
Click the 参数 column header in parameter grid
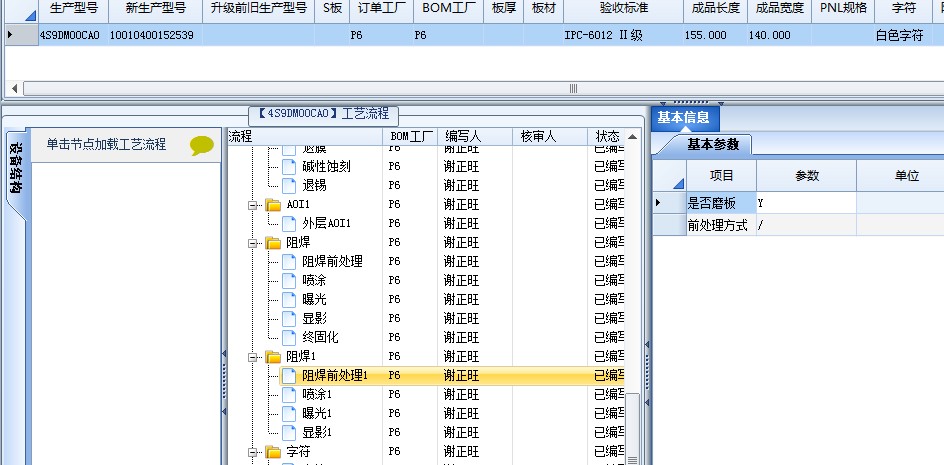click(806, 176)
